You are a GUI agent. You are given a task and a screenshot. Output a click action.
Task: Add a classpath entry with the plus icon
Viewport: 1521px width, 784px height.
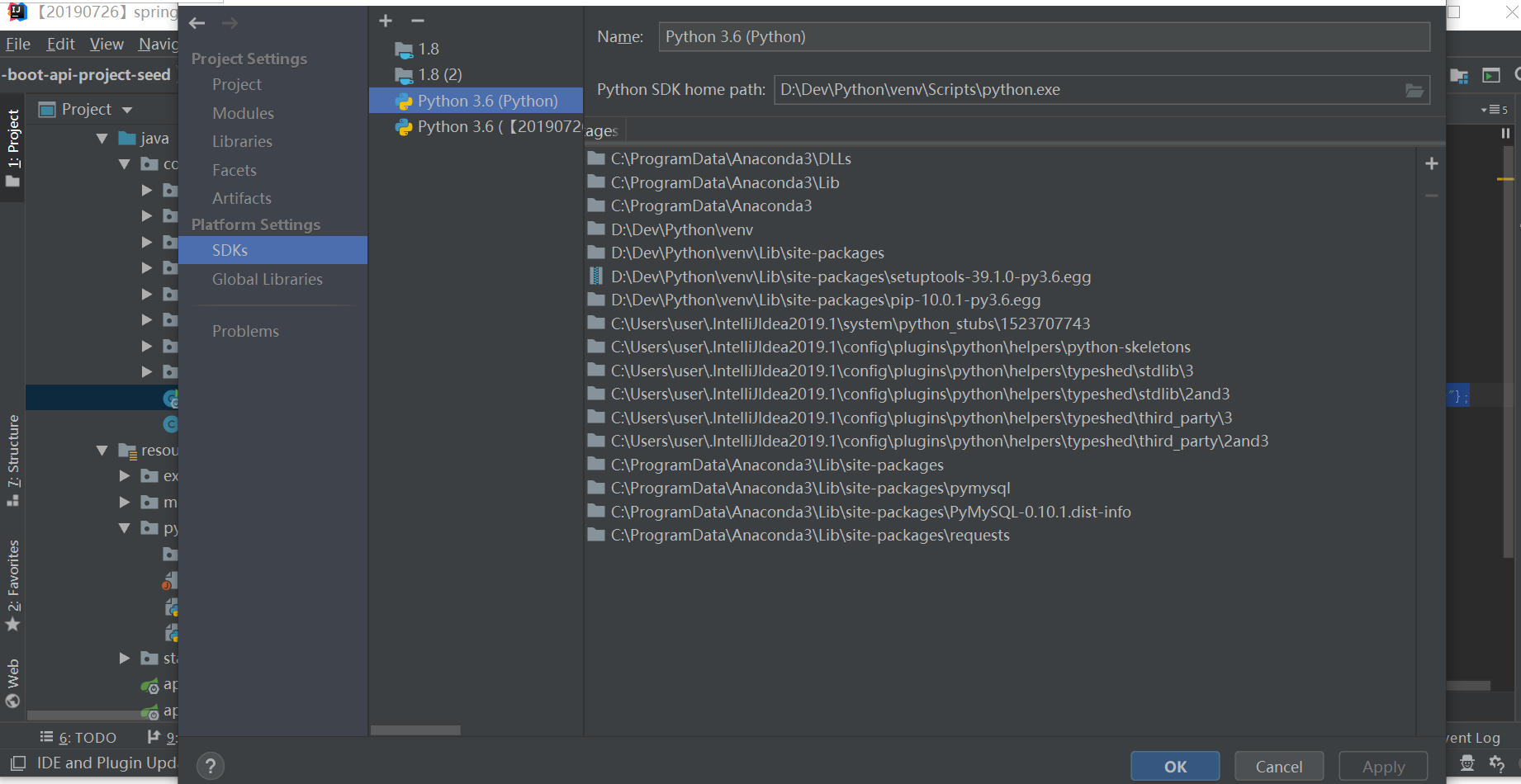[x=1432, y=163]
